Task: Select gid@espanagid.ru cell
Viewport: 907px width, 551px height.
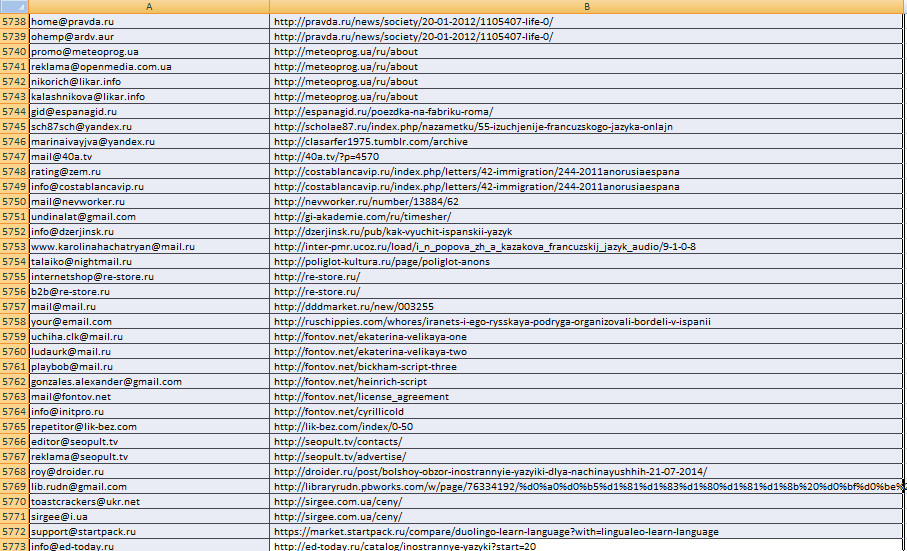Action: (x=149, y=112)
